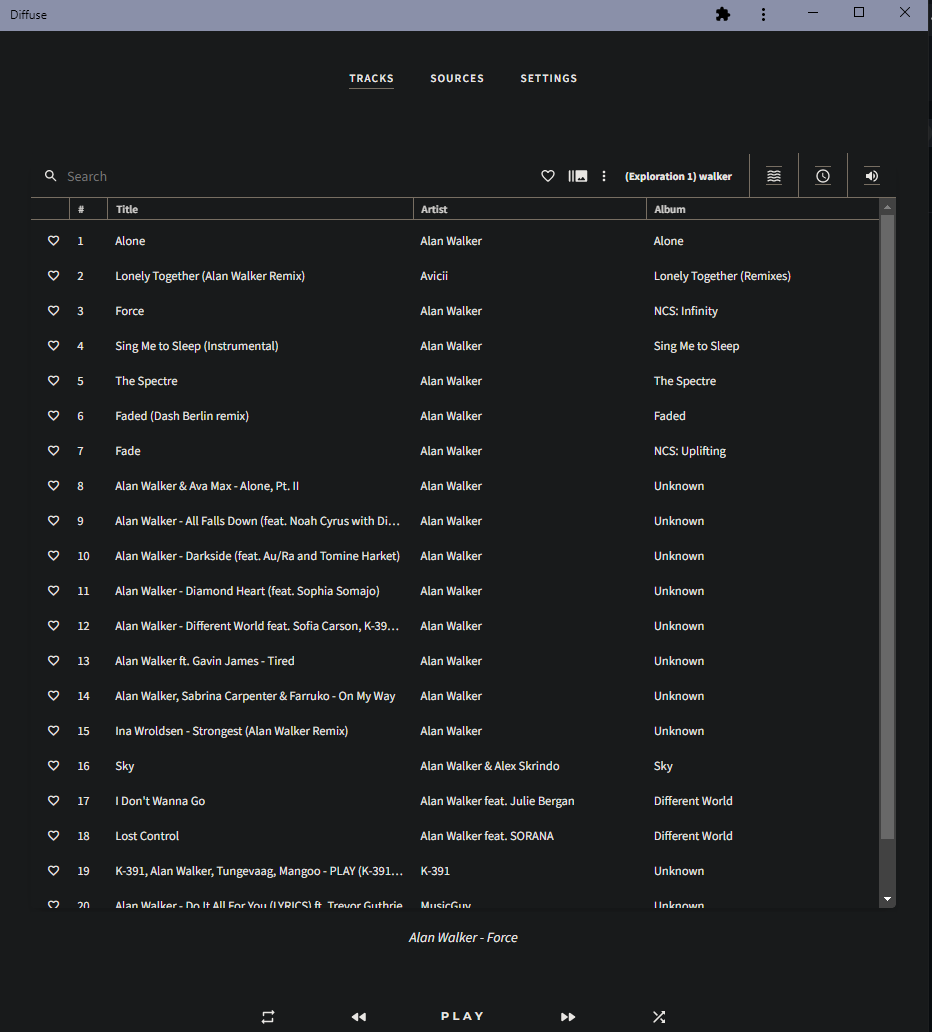Click the Alan Walker - Force now-playing title
This screenshot has width=932, height=1032.
pyautogui.click(x=463, y=937)
